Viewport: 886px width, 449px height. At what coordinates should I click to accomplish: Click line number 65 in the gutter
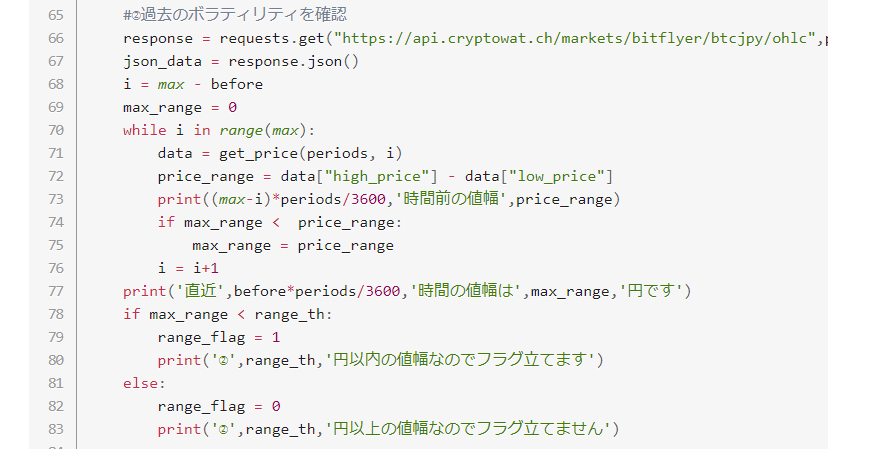point(55,16)
